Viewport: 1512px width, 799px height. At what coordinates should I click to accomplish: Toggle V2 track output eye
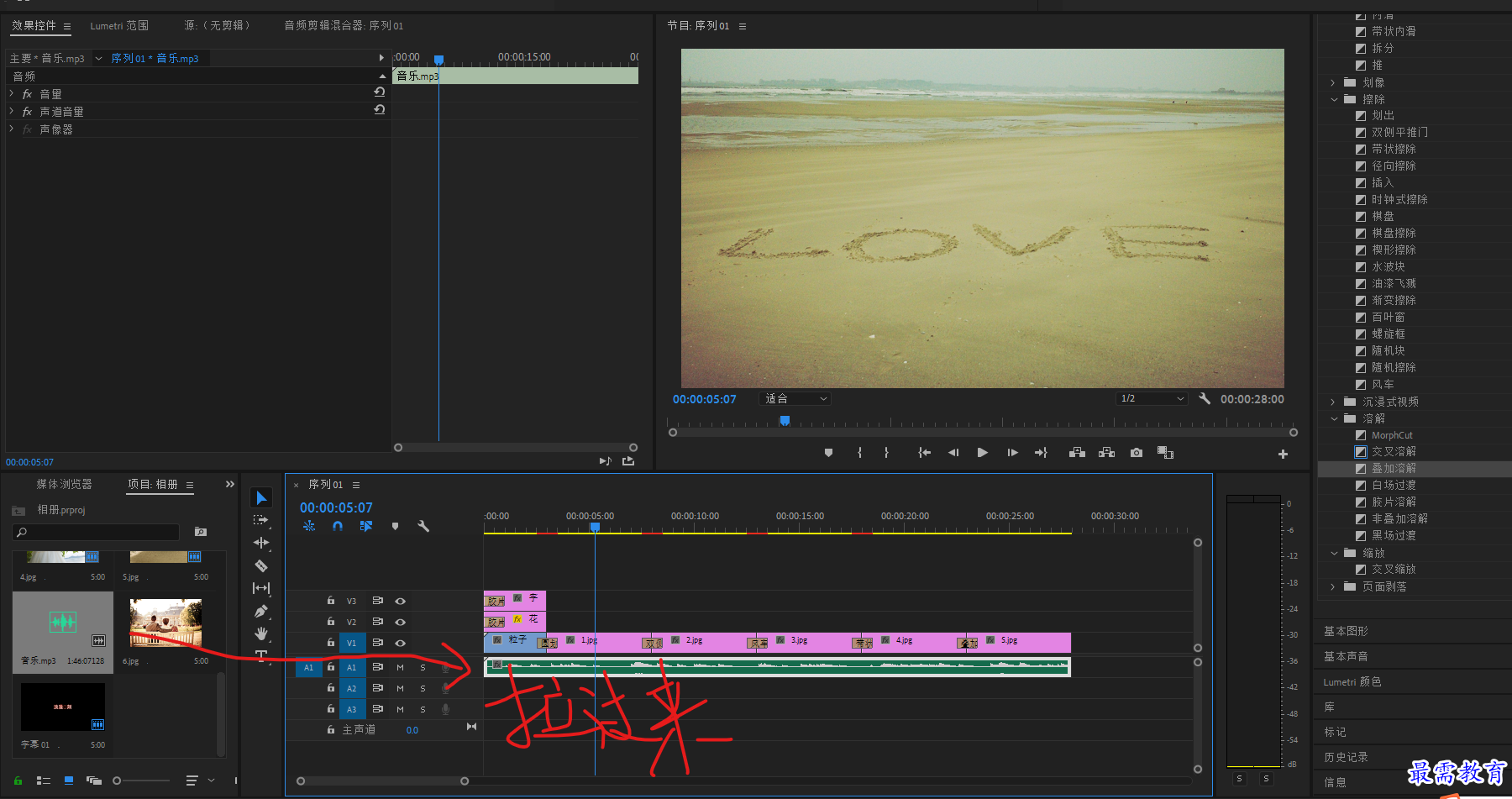(x=401, y=622)
